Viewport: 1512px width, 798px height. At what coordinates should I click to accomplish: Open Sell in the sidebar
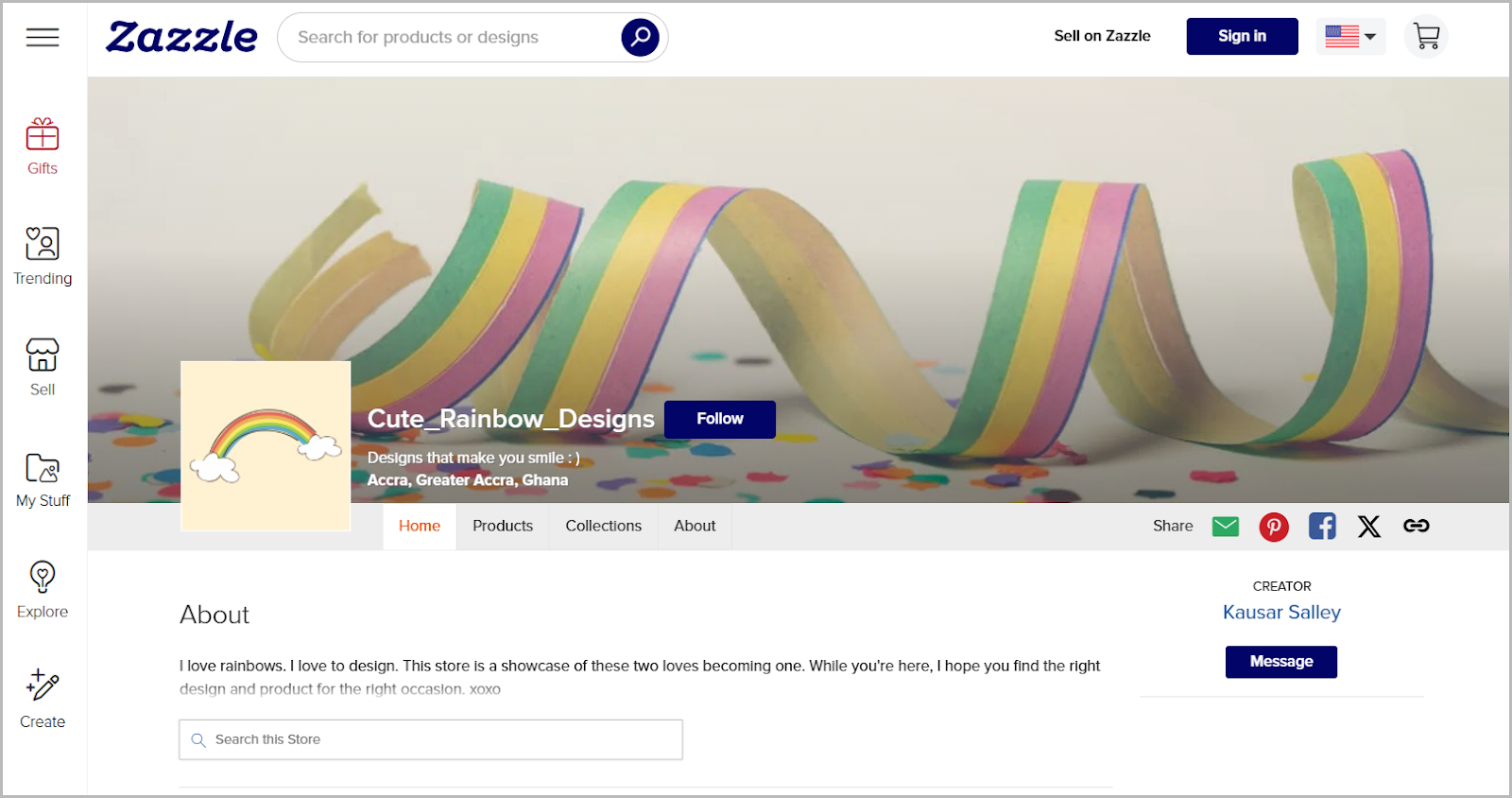tap(43, 368)
